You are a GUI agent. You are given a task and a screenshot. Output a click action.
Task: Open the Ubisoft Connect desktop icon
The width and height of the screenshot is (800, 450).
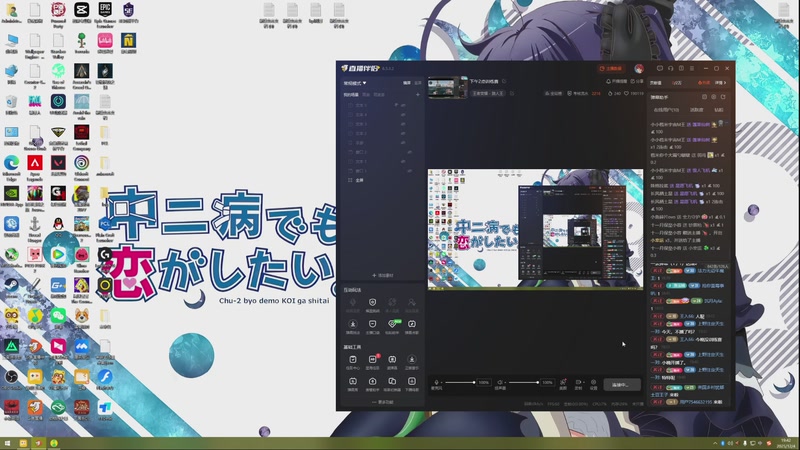coord(81,167)
